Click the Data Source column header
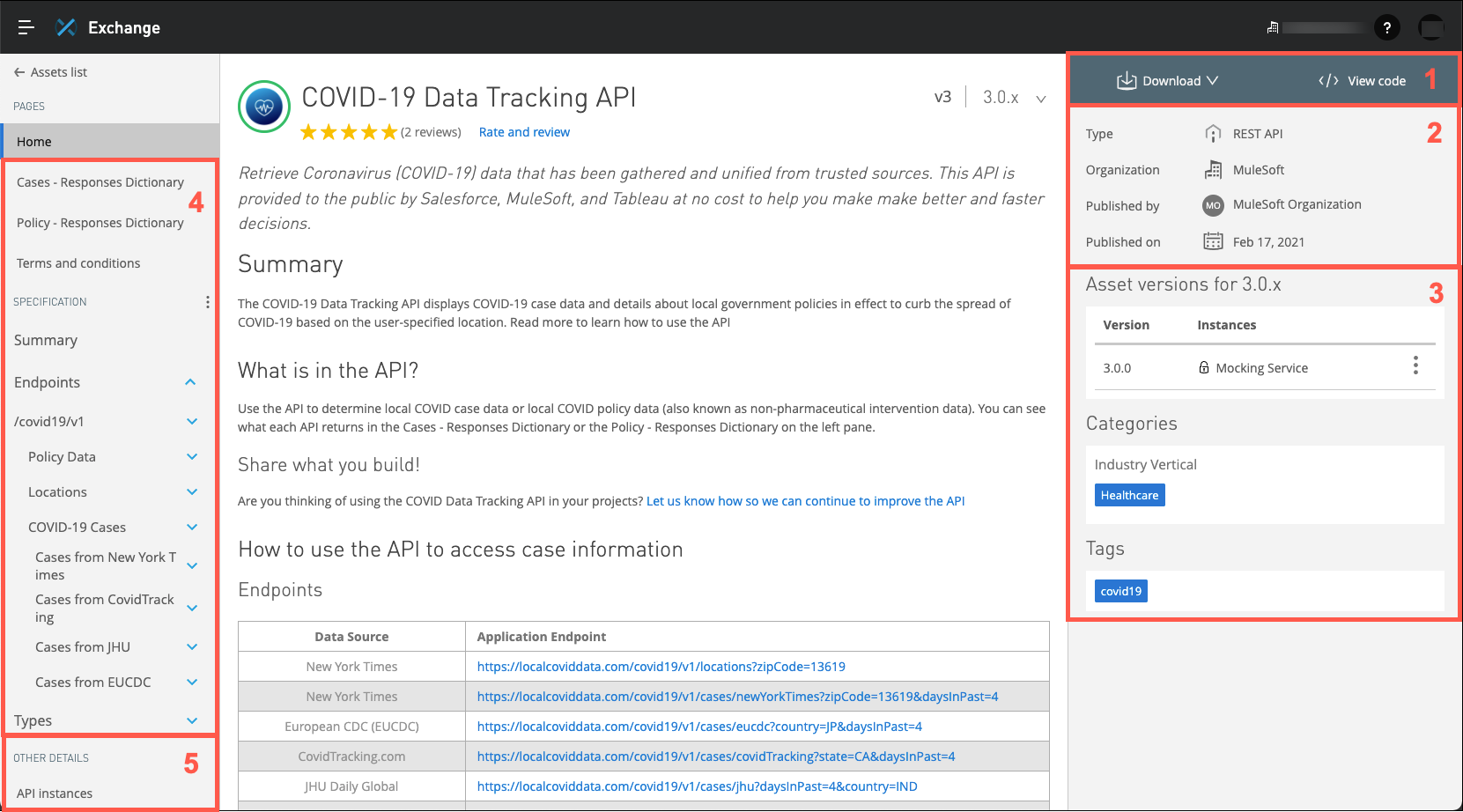This screenshot has width=1463, height=812. click(351, 637)
